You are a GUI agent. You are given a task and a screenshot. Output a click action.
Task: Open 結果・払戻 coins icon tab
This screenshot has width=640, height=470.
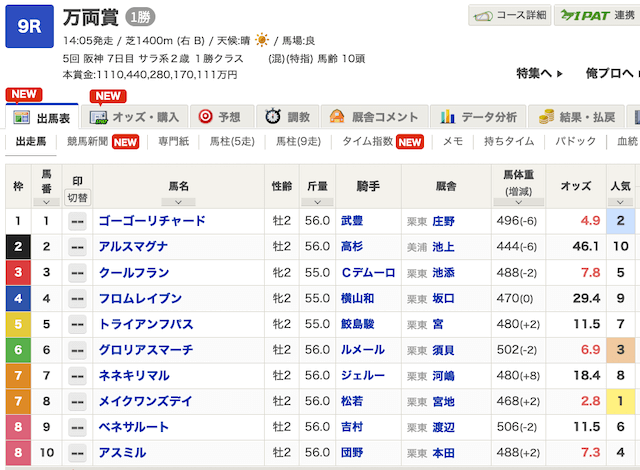pyautogui.click(x=546, y=117)
